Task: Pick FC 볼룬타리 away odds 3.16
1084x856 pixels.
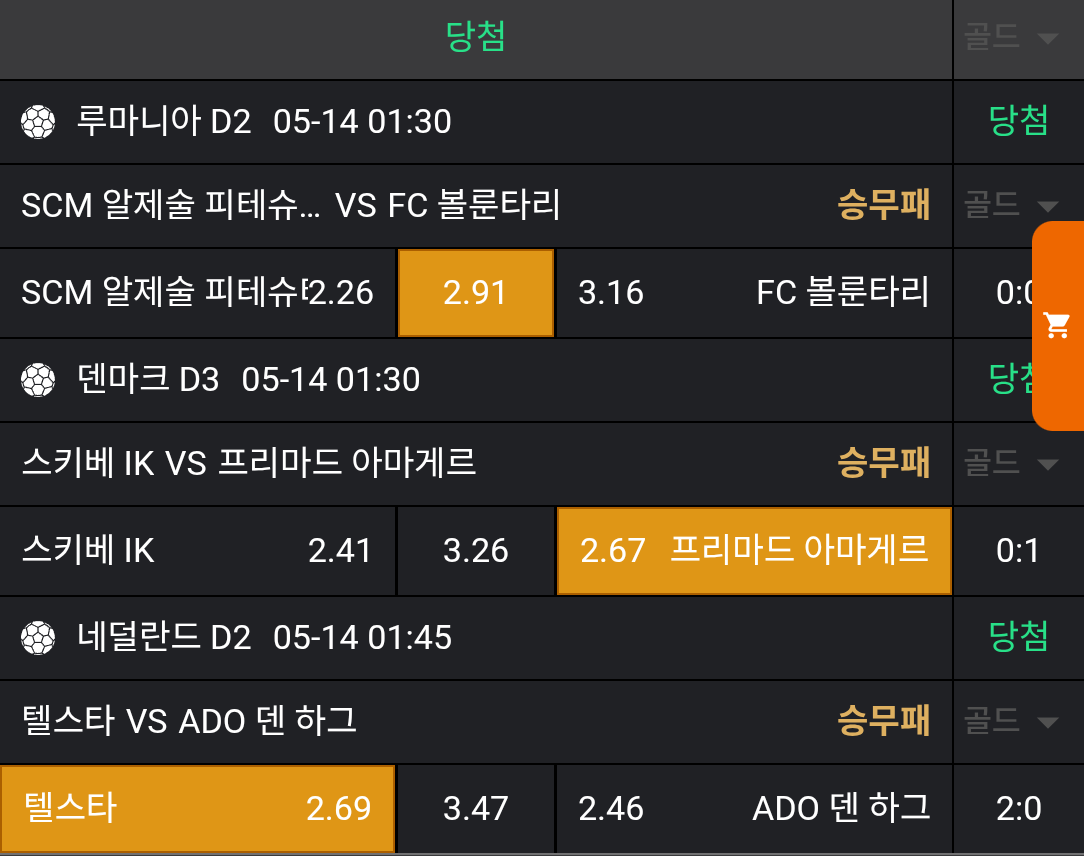Action: click(754, 293)
